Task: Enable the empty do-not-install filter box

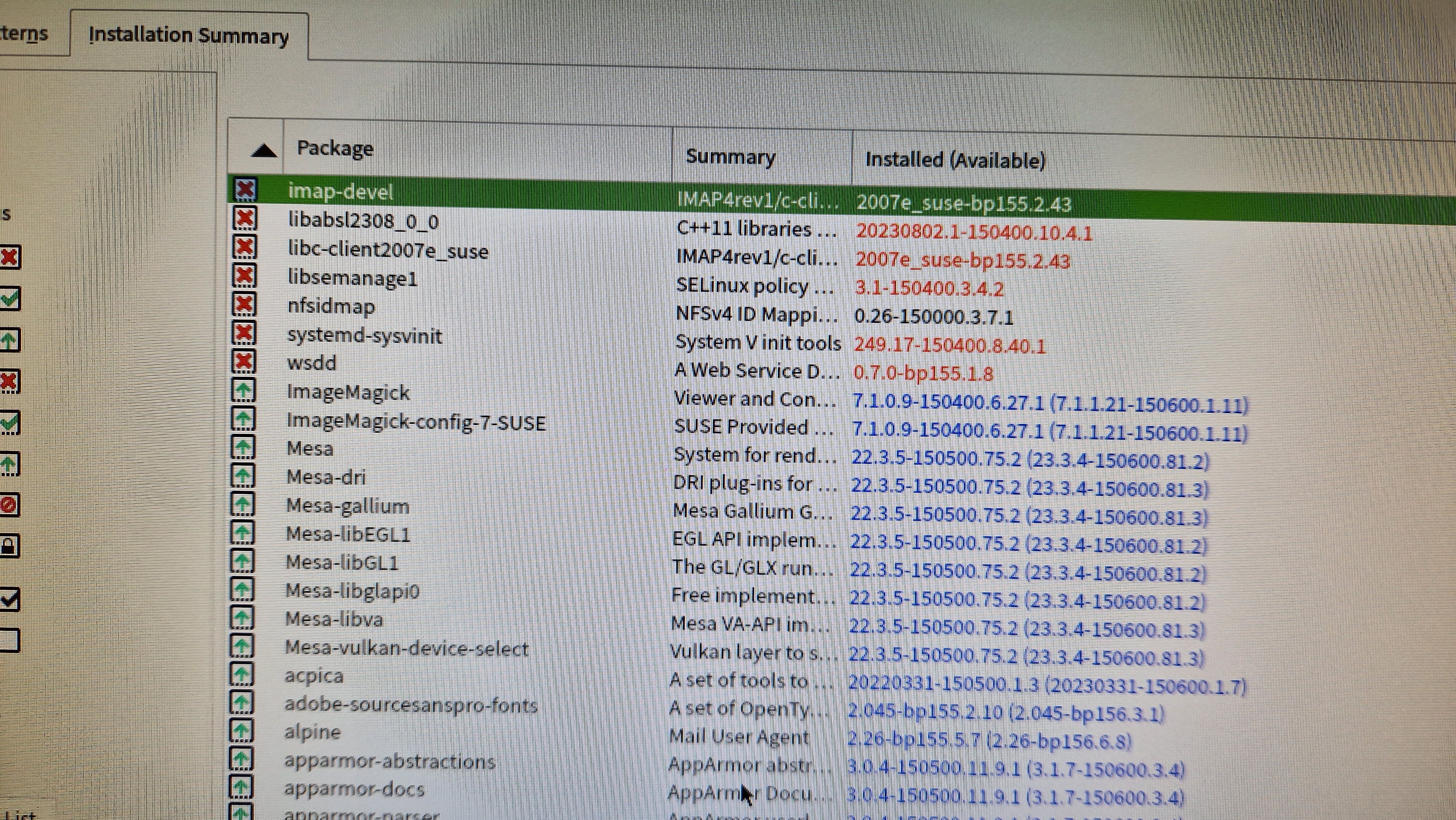Action: tap(8, 640)
